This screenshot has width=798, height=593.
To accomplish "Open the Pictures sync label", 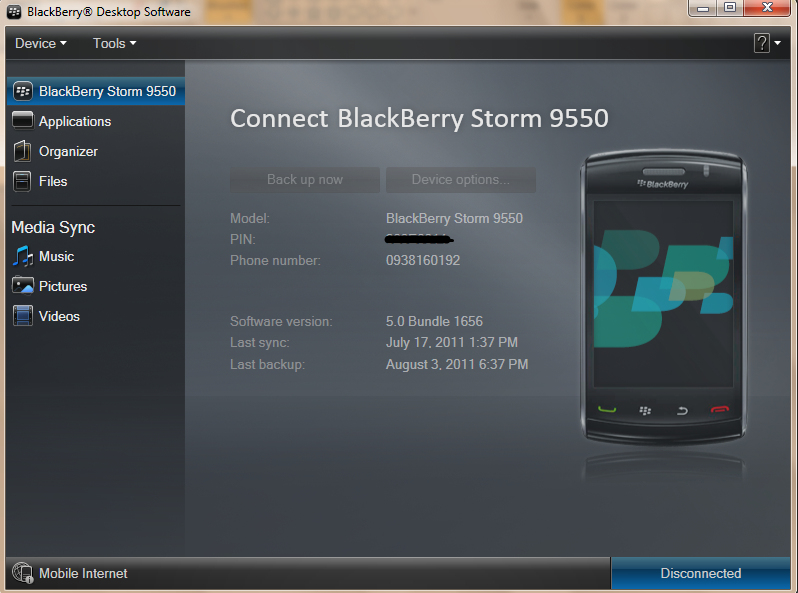I will tap(63, 286).
